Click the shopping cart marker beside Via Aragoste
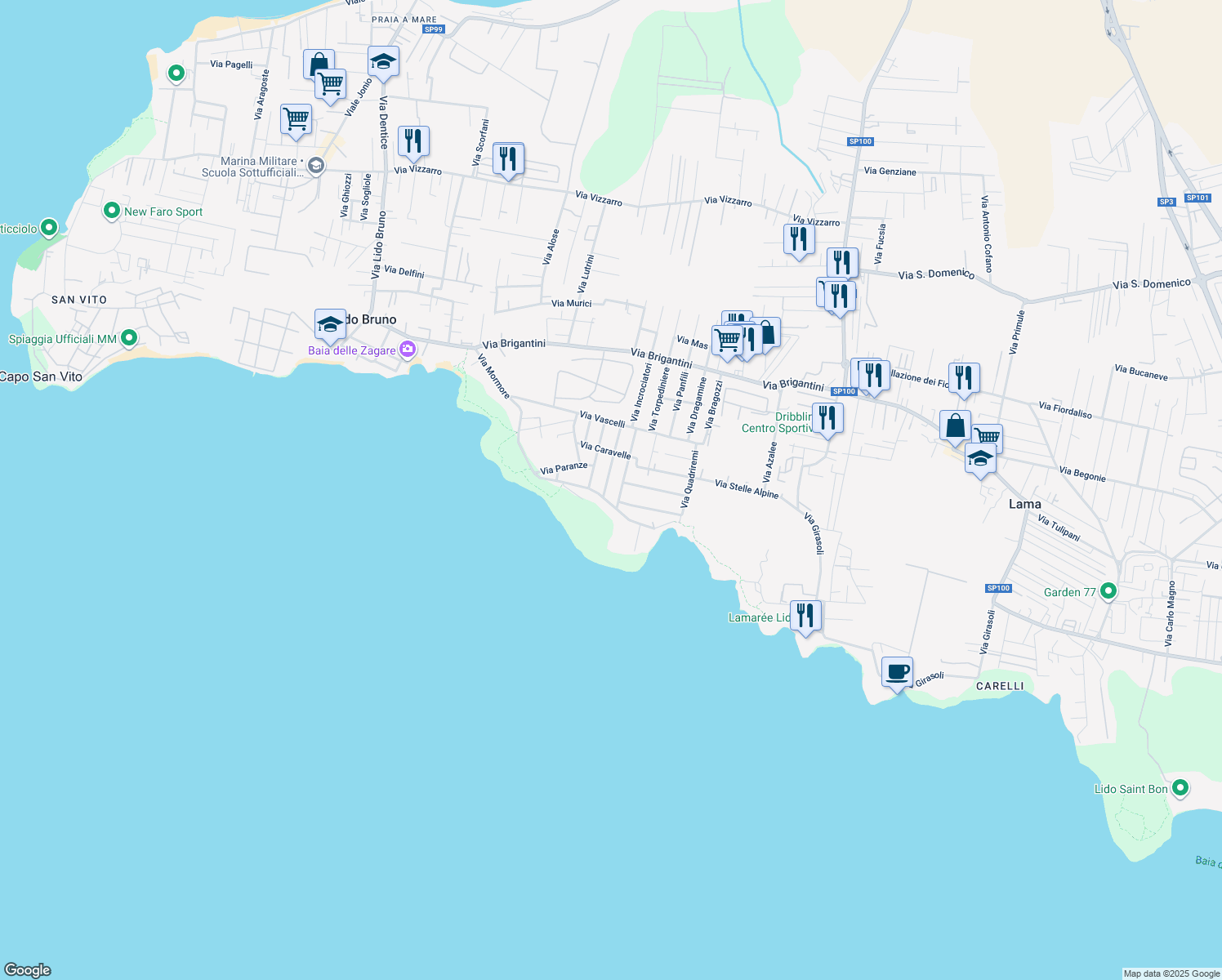The height and width of the screenshot is (980, 1222). (296, 119)
